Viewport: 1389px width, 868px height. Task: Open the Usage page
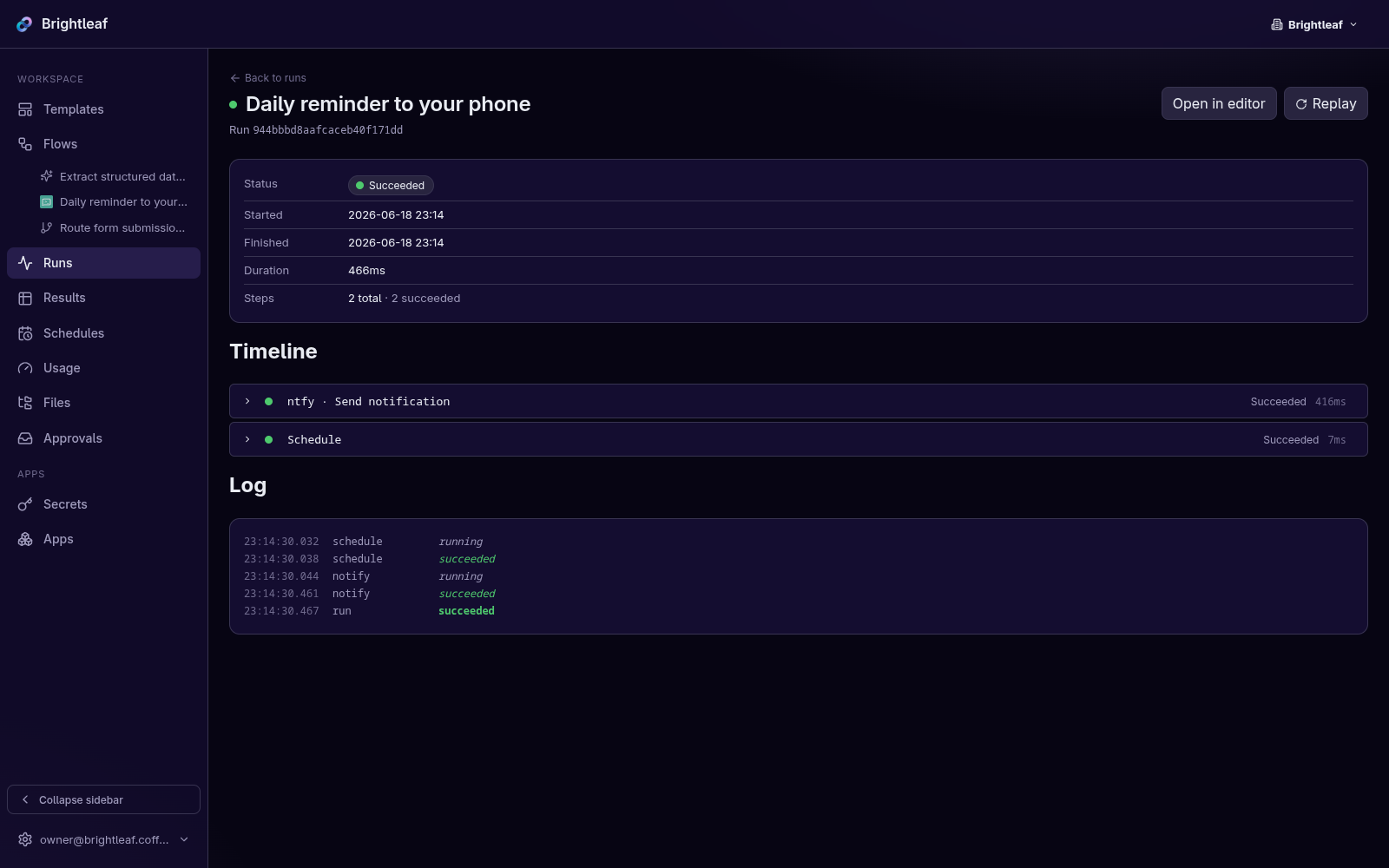(103, 368)
